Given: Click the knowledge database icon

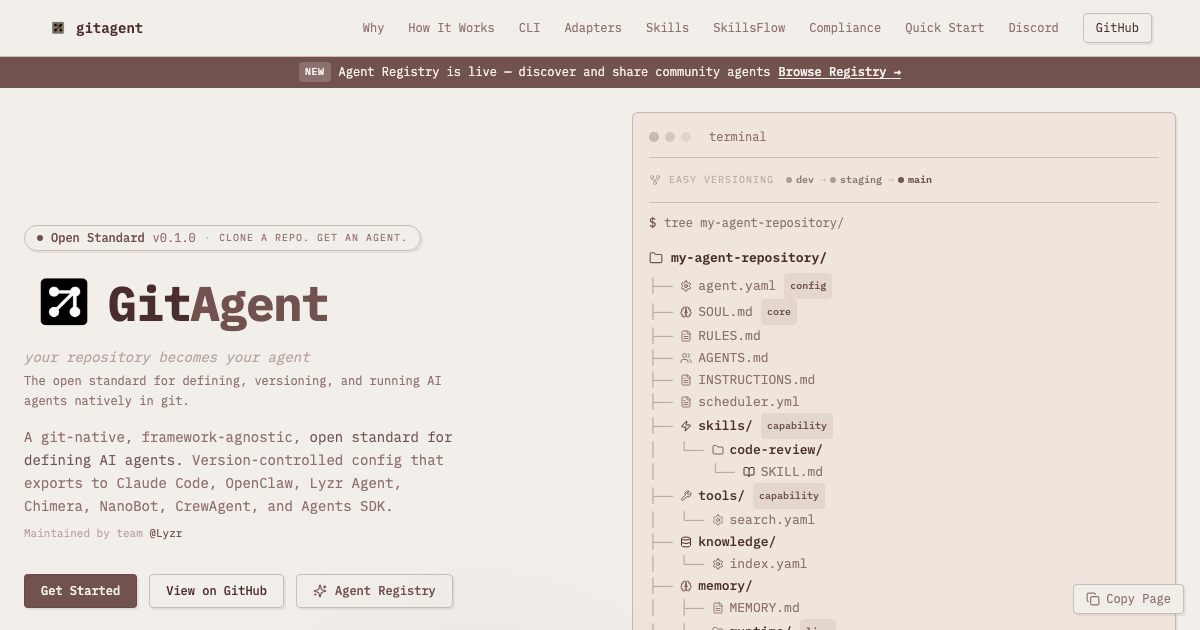Looking at the screenshot, I should click(686, 542).
